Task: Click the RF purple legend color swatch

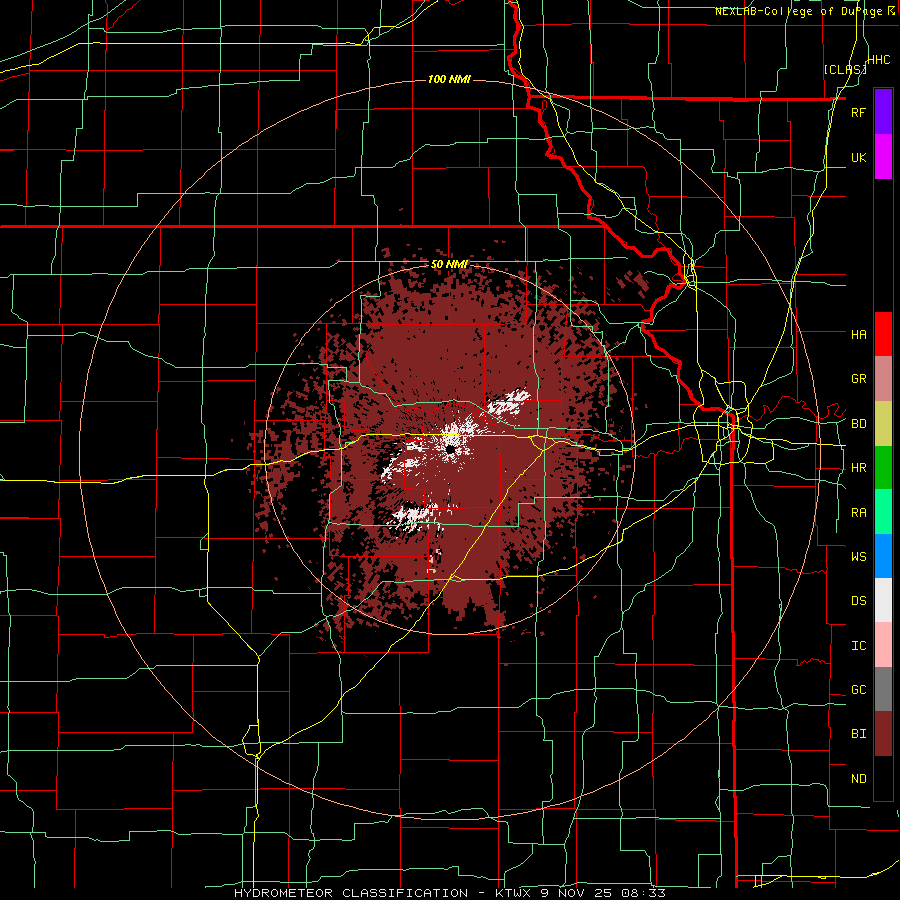Action: coord(883,112)
